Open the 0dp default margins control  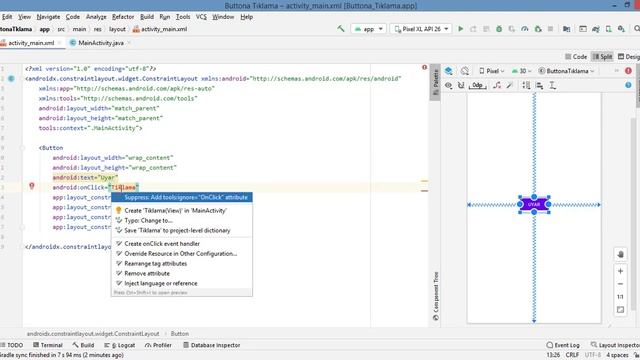(478, 85)
